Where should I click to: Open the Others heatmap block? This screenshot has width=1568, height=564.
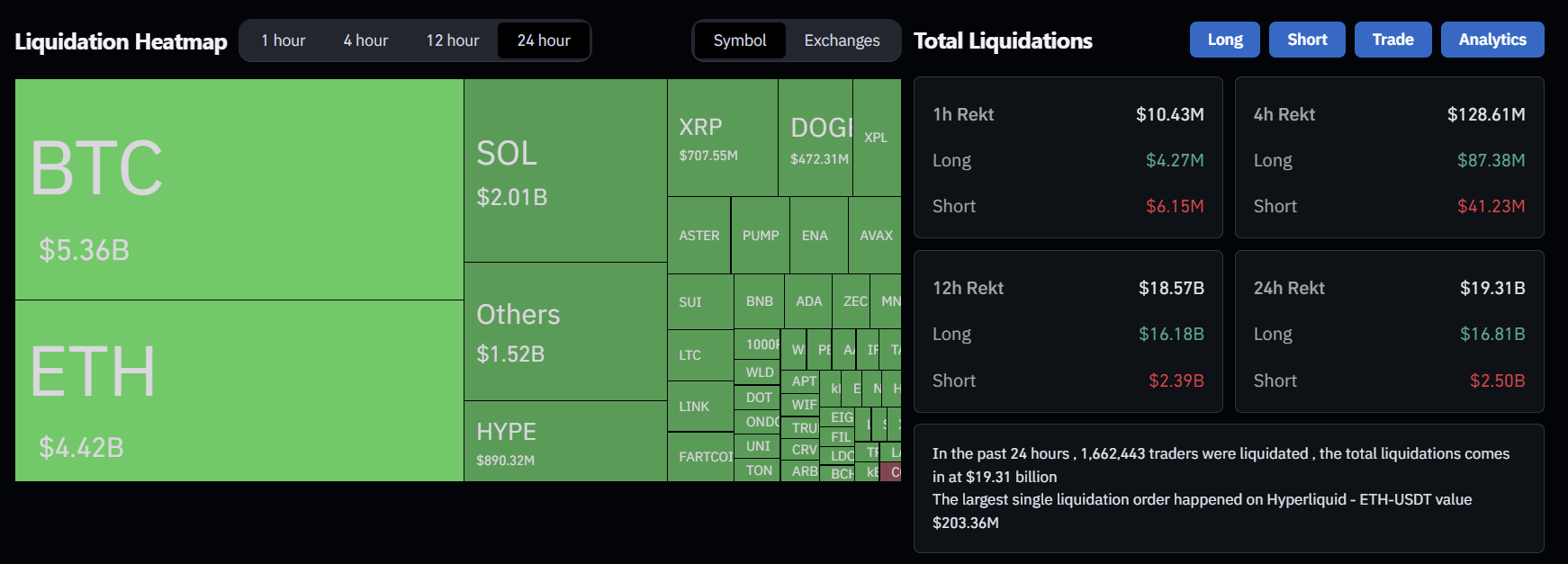click(565, 331)
